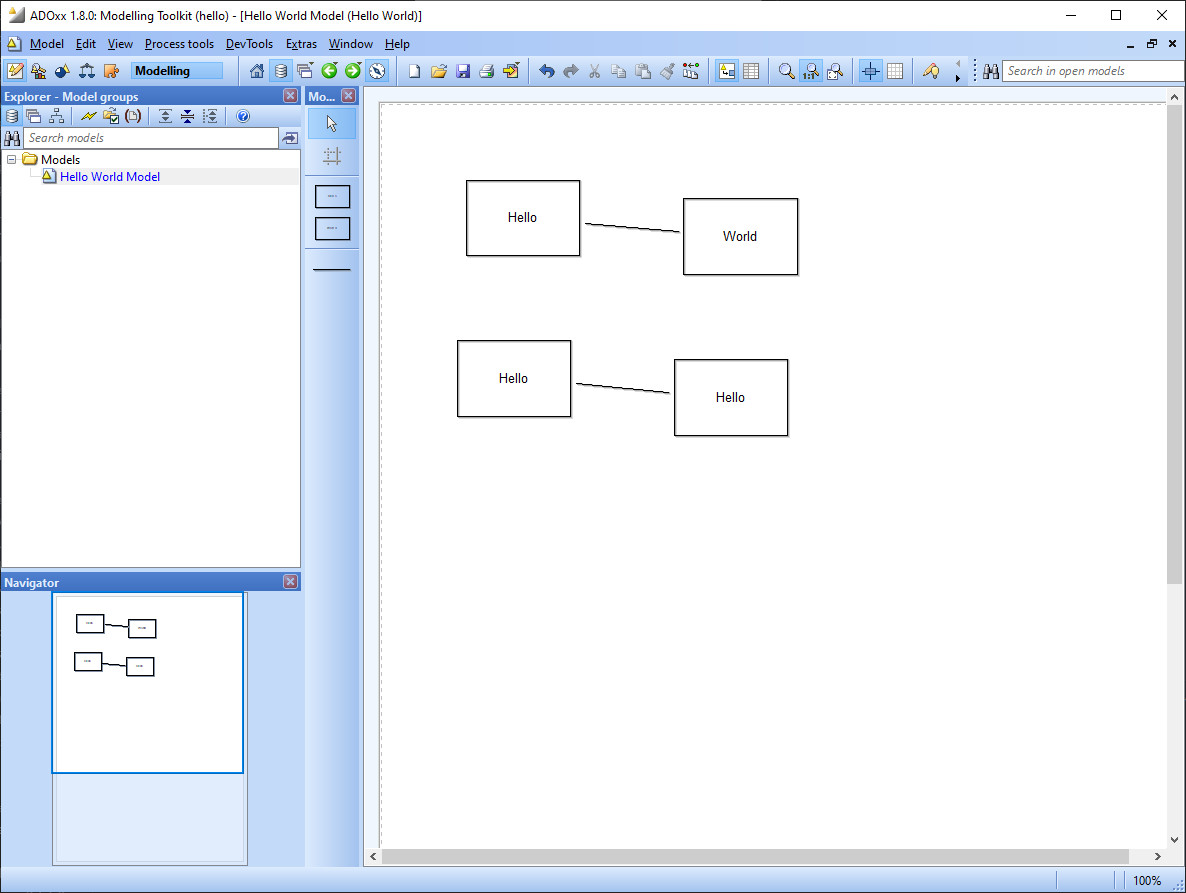Open Explorer help question mark icon

tap(243, 116)
